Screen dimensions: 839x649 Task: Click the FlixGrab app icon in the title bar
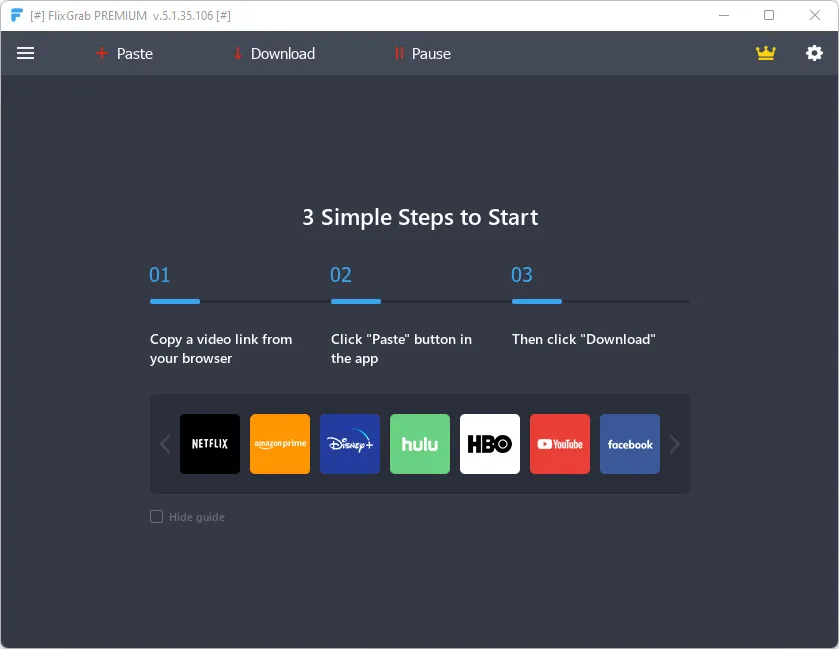coord(17,16)
